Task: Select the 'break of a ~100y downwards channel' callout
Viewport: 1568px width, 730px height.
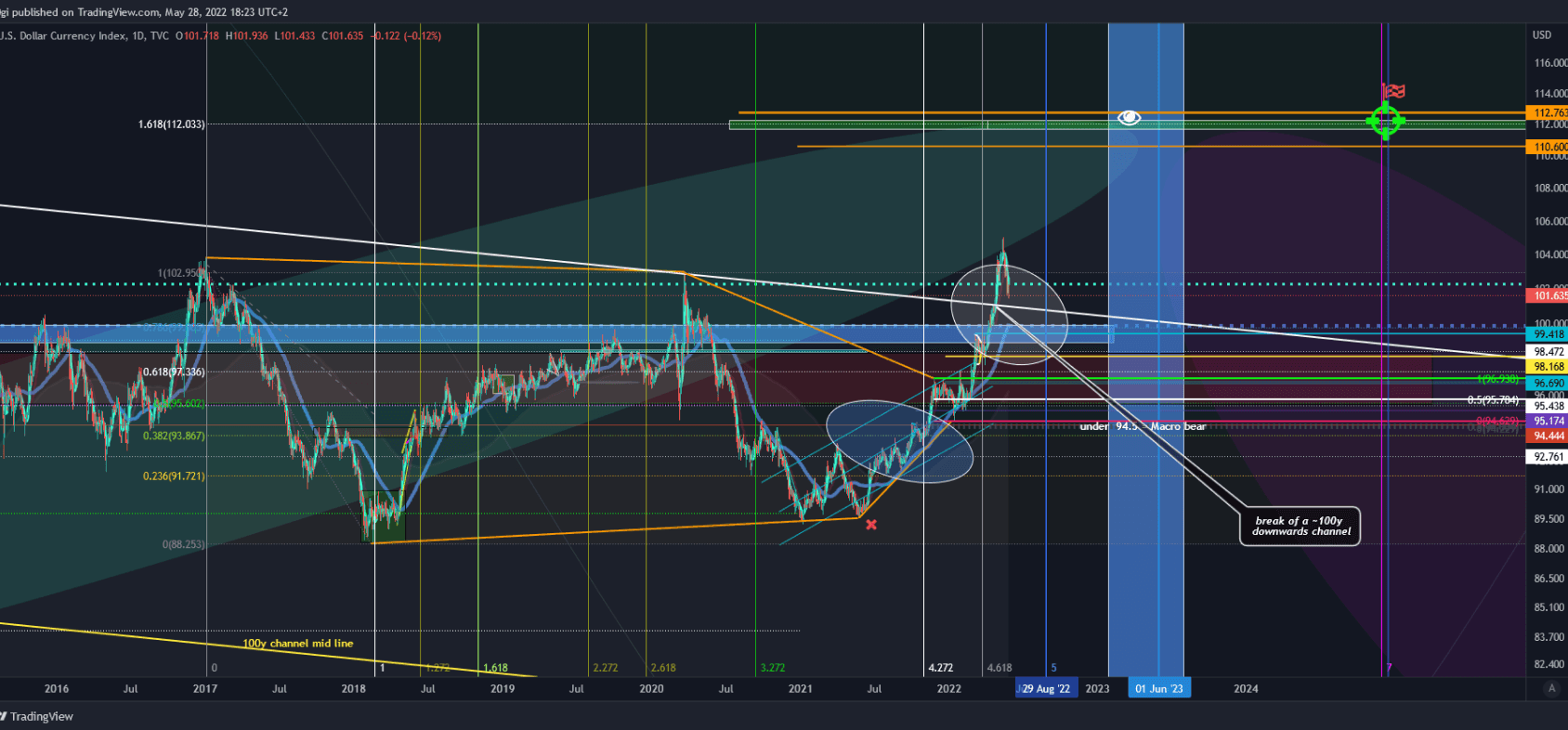Action: click(x=1300, y=526)
